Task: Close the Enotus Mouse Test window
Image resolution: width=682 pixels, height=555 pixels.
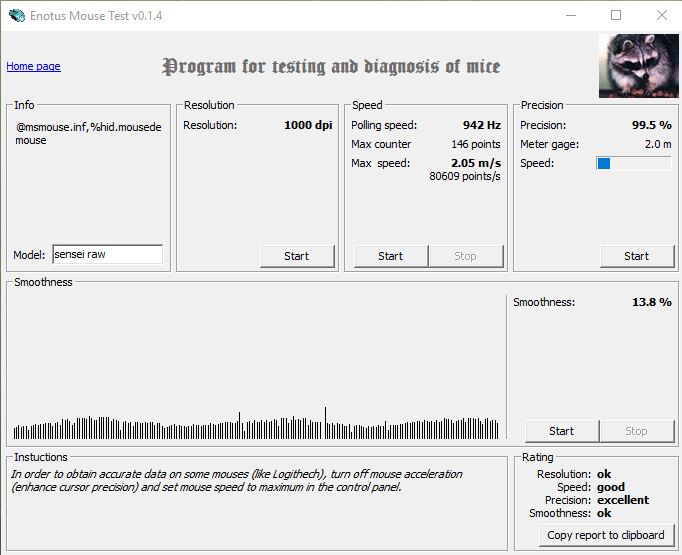Action: coord(662,15)
